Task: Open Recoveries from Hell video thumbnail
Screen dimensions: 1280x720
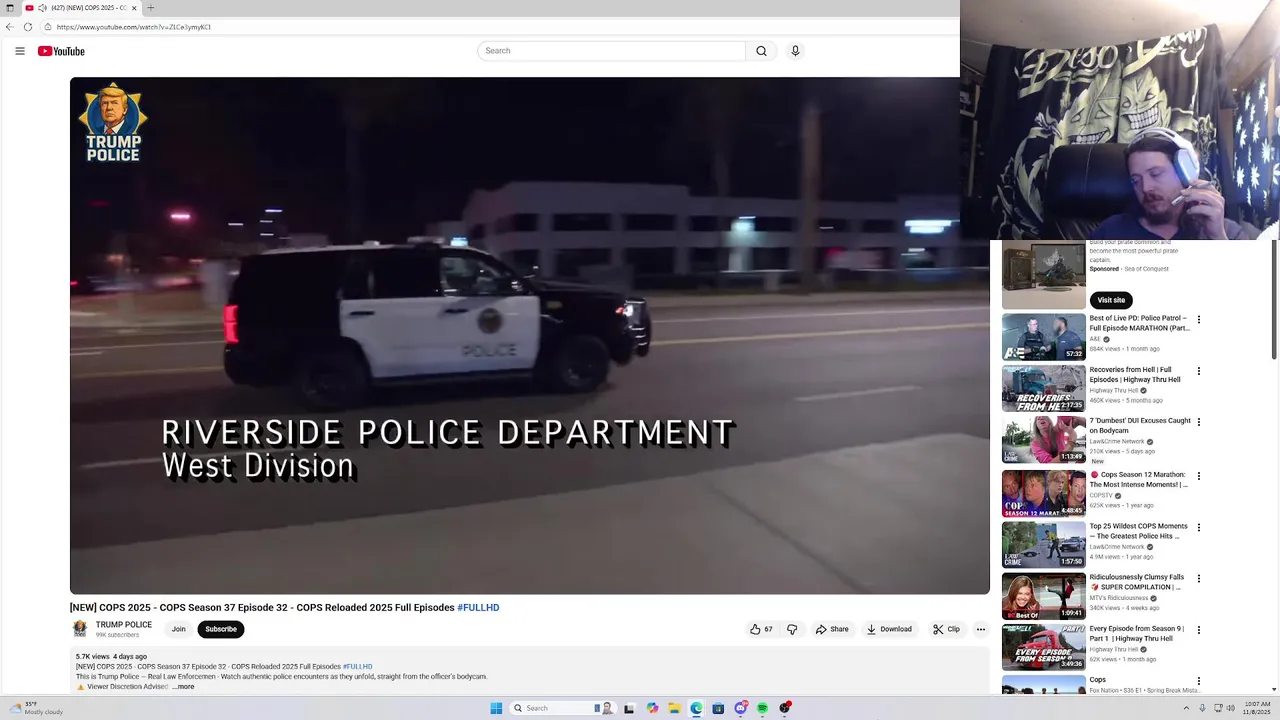Action: [x=1044, y=388]
